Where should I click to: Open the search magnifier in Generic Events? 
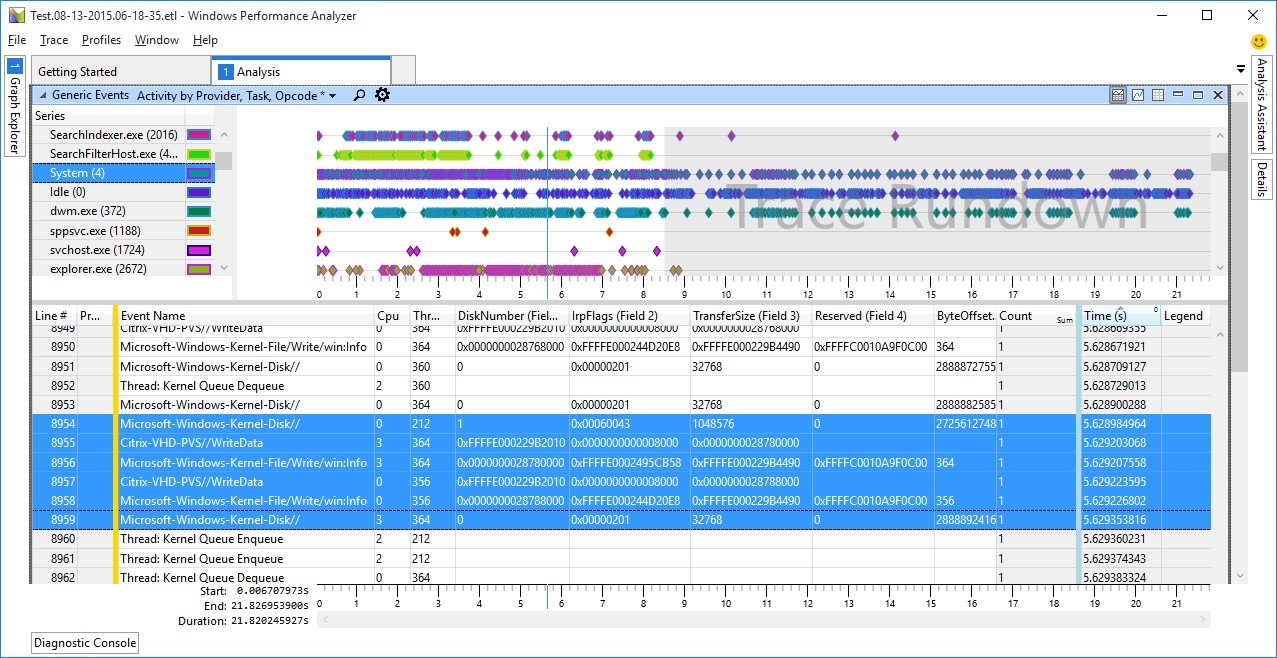[359, 96]
